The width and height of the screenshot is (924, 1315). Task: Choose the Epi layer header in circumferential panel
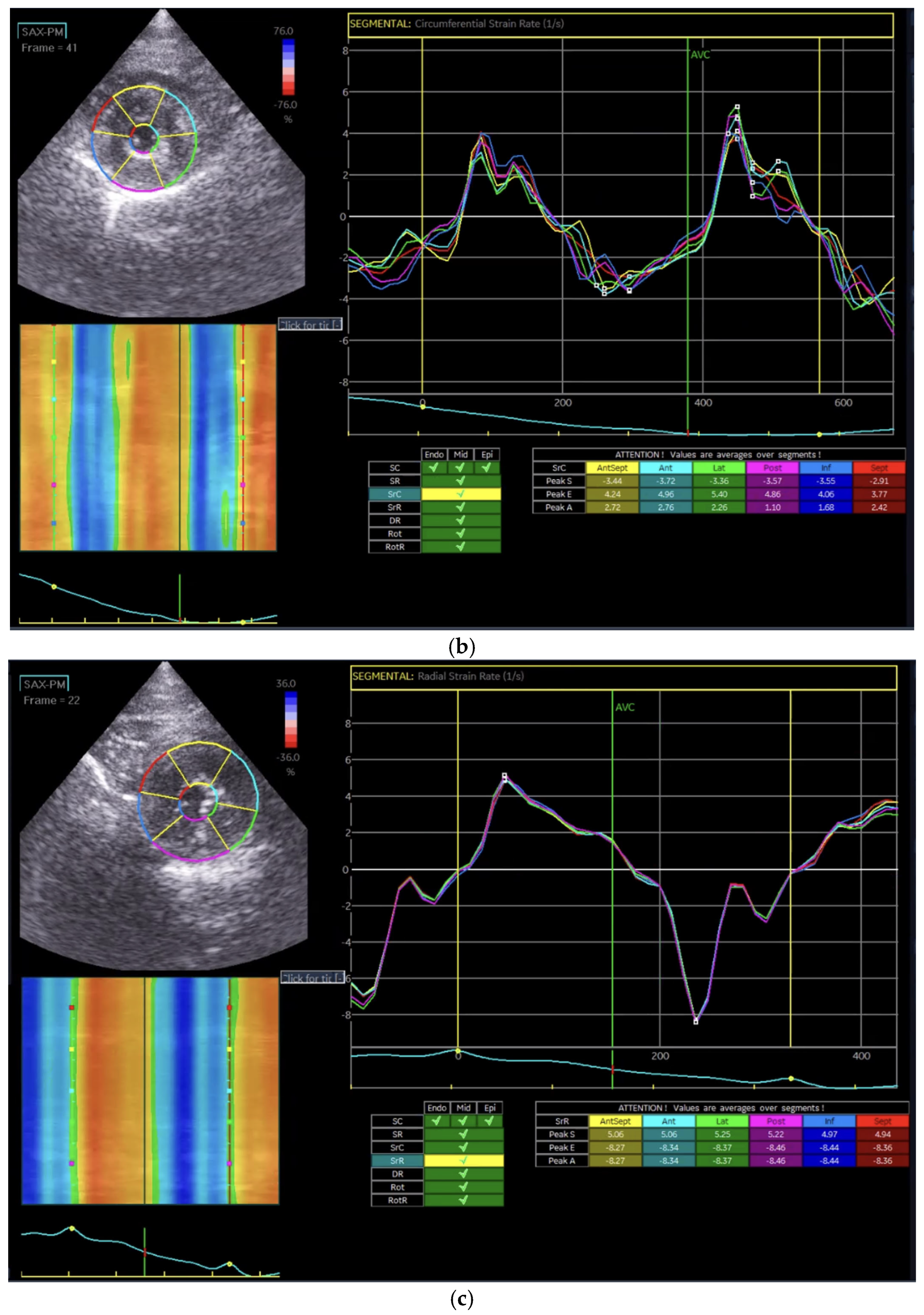[x=487, y=454]
